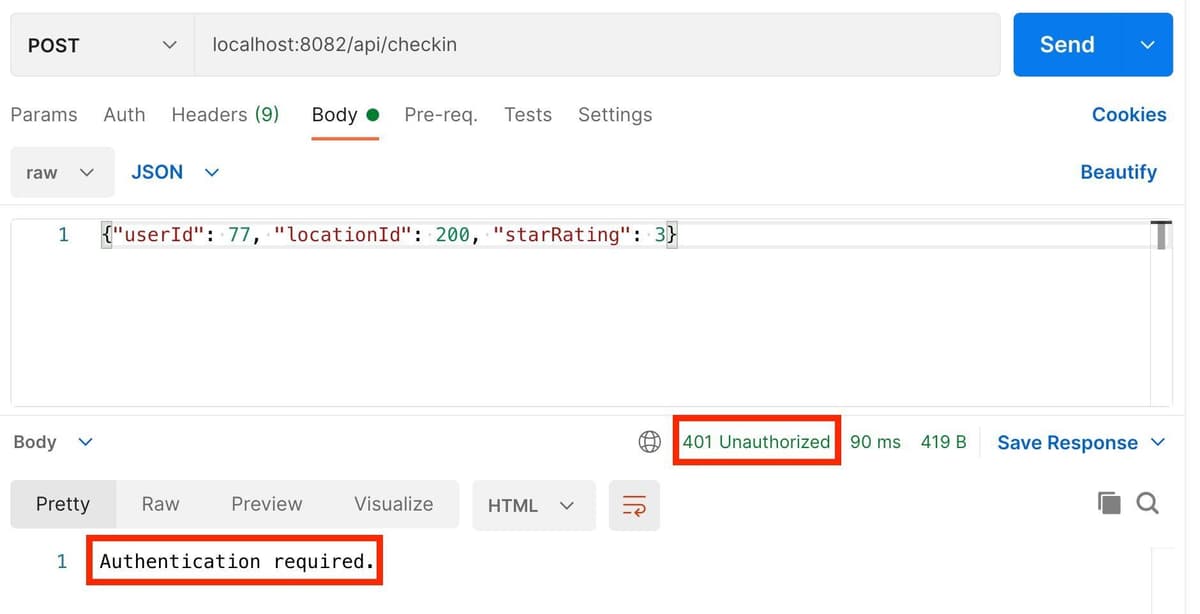Click the request URL input field
1200x614 pixels.
coord(597,45)
